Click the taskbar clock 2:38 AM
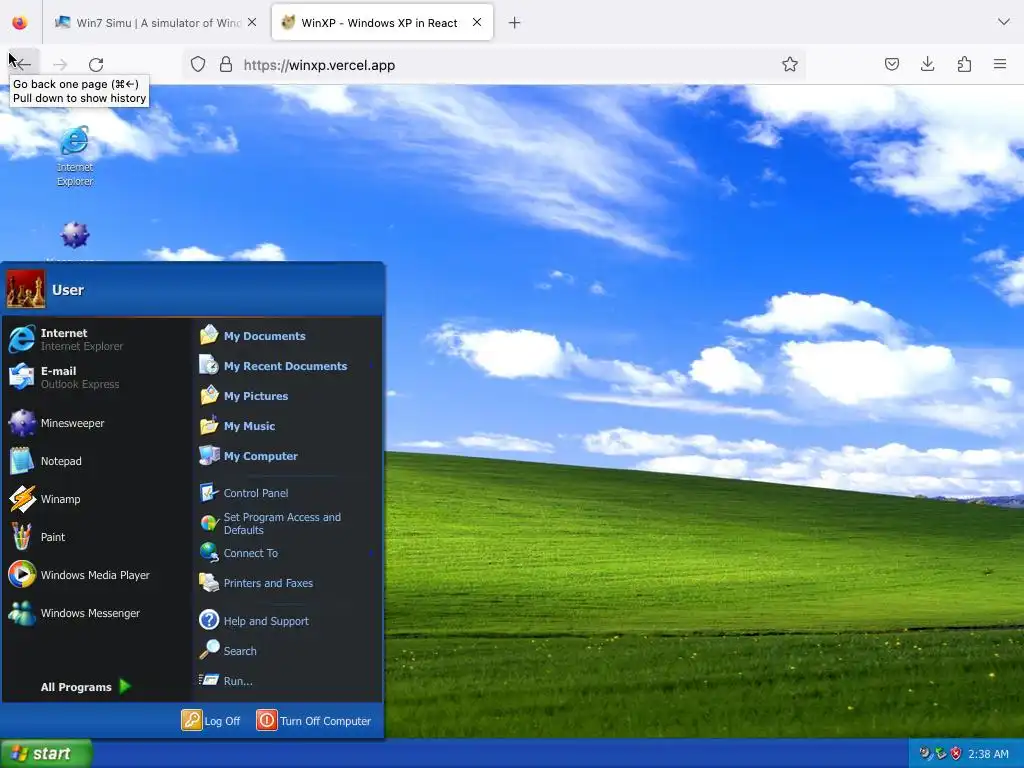Screen dimensions: 1024x768 coord(988,754)
